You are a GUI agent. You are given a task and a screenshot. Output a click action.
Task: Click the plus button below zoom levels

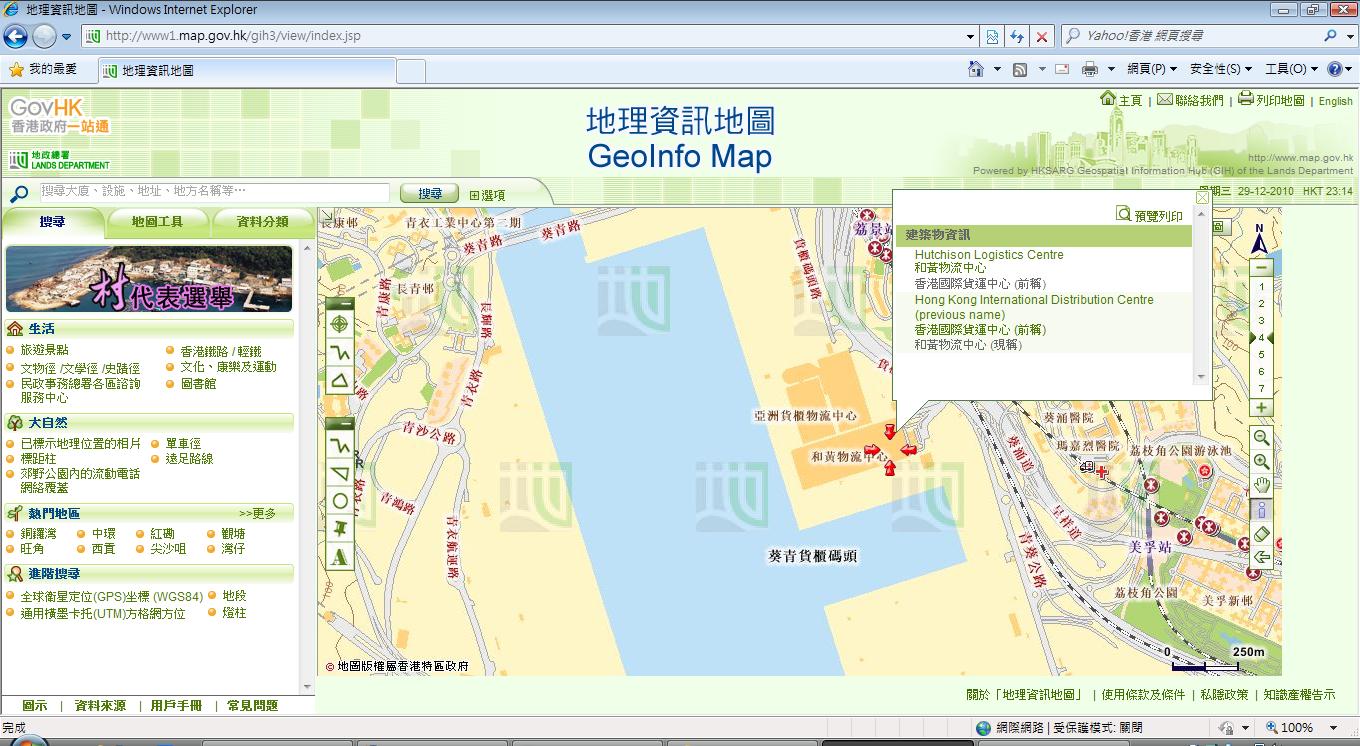coord(1262,408)
